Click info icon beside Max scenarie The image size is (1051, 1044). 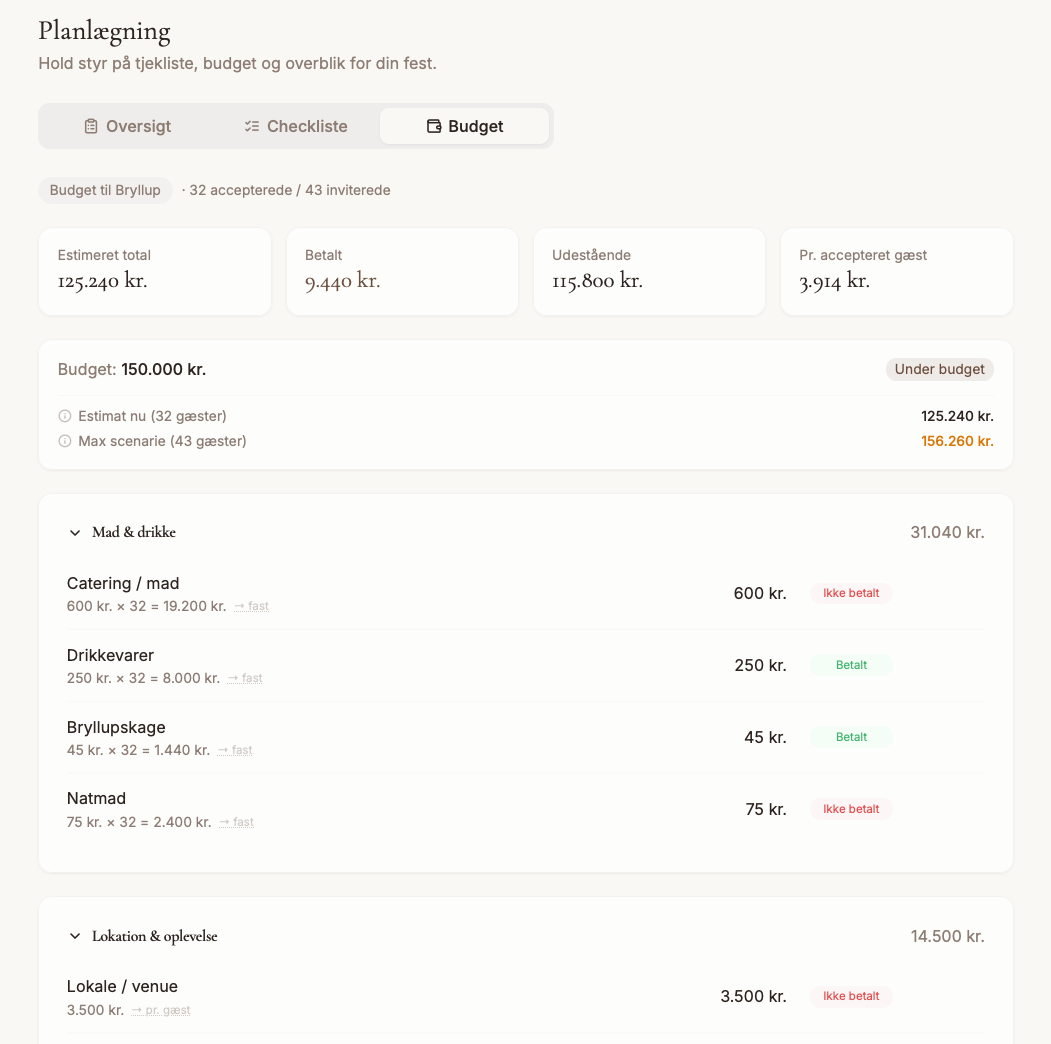click(65, 441)
